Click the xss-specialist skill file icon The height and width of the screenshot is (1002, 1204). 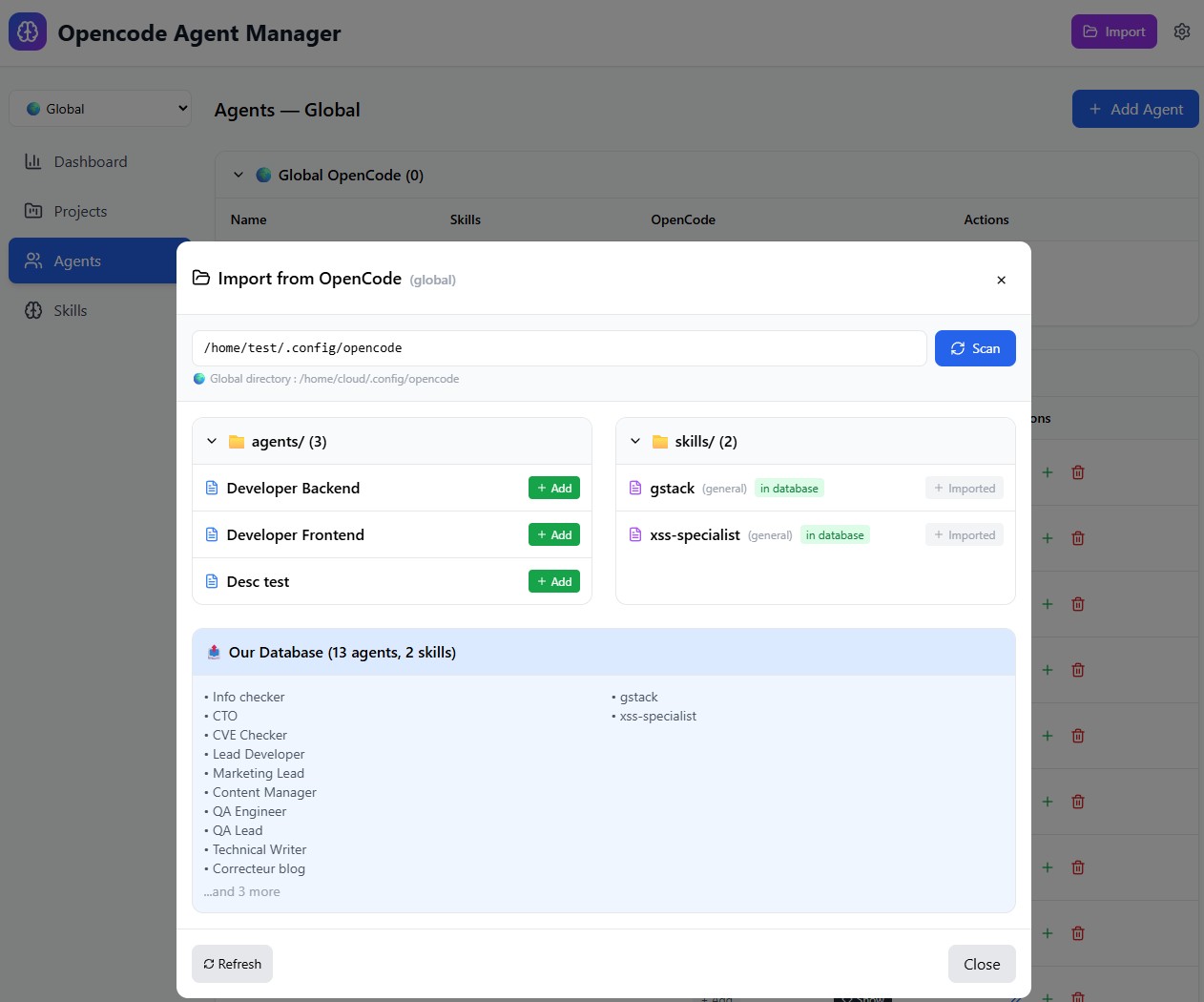click(x=635, y=534)
